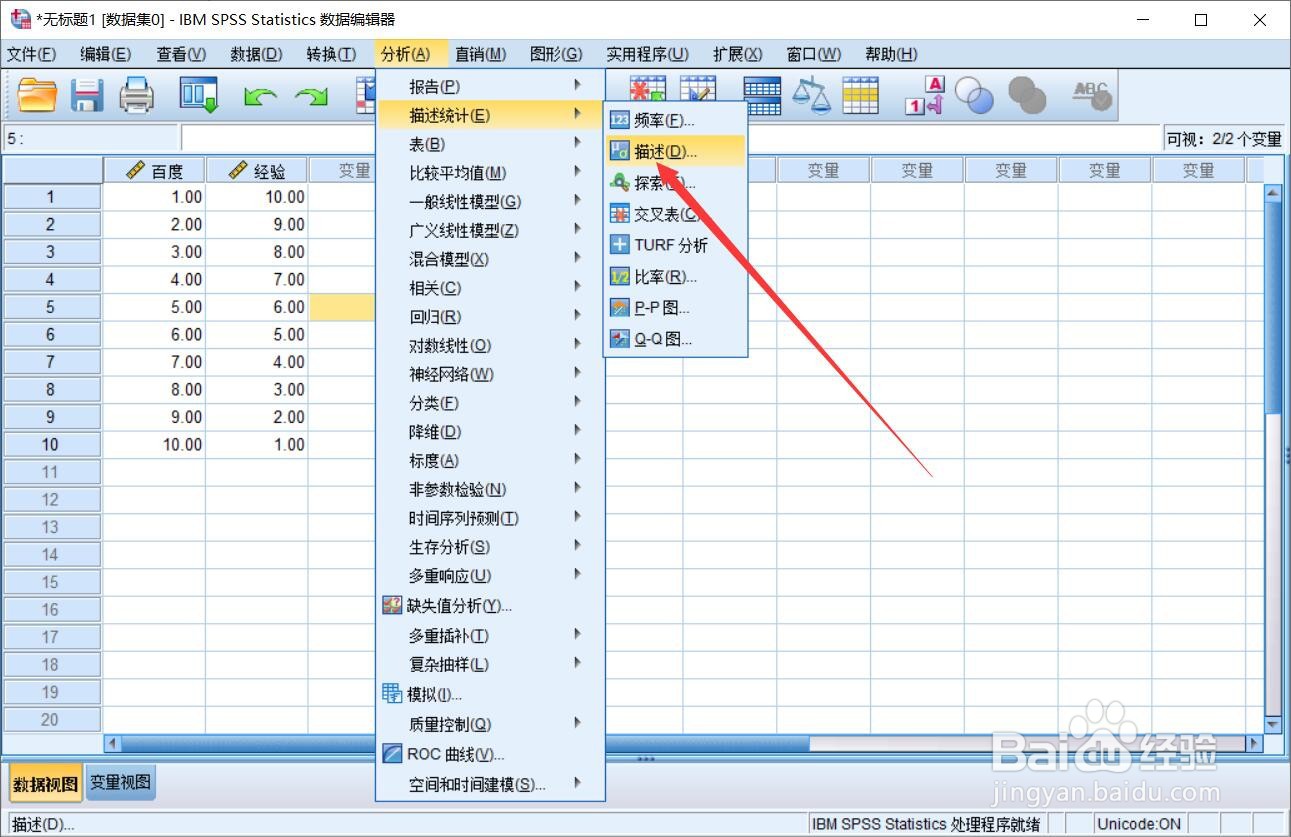Click the 多重响应(U) menu item
The height and width of the screenshot is (837, 1291).
click(x=490, y=576)
